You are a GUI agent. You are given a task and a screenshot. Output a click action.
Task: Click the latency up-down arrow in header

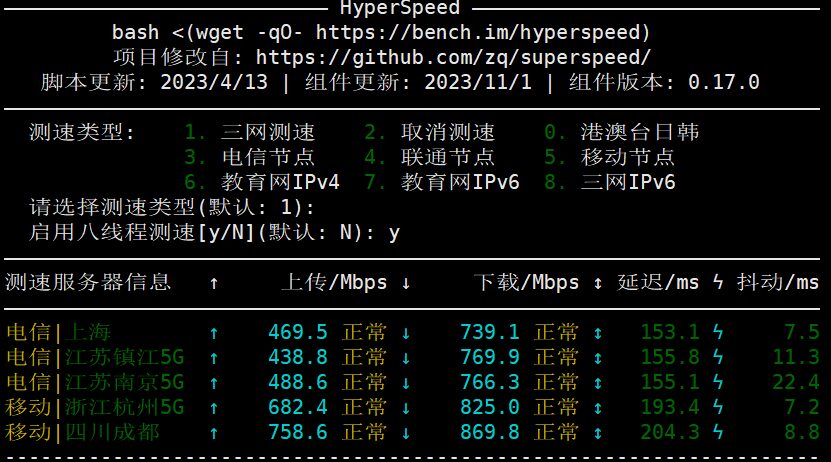click(598, 283)
